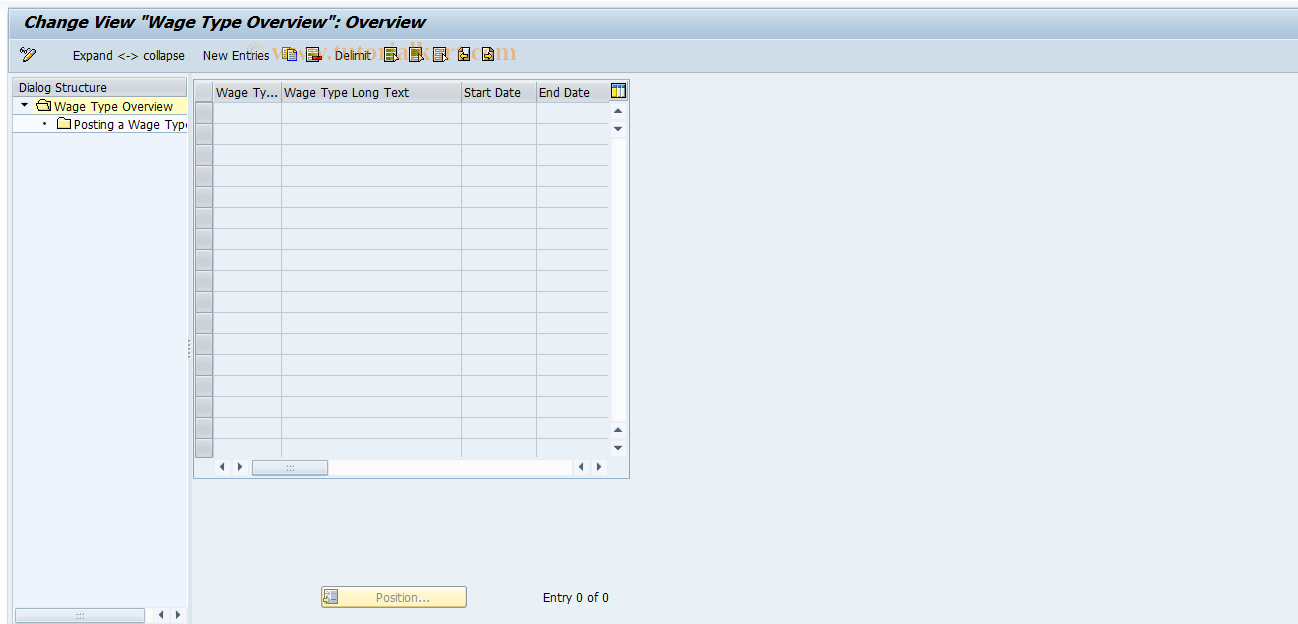Click first row Start Date cell
Image resolution: width=1298 pixels, height=624 pixels.
(x=499, y=113)
